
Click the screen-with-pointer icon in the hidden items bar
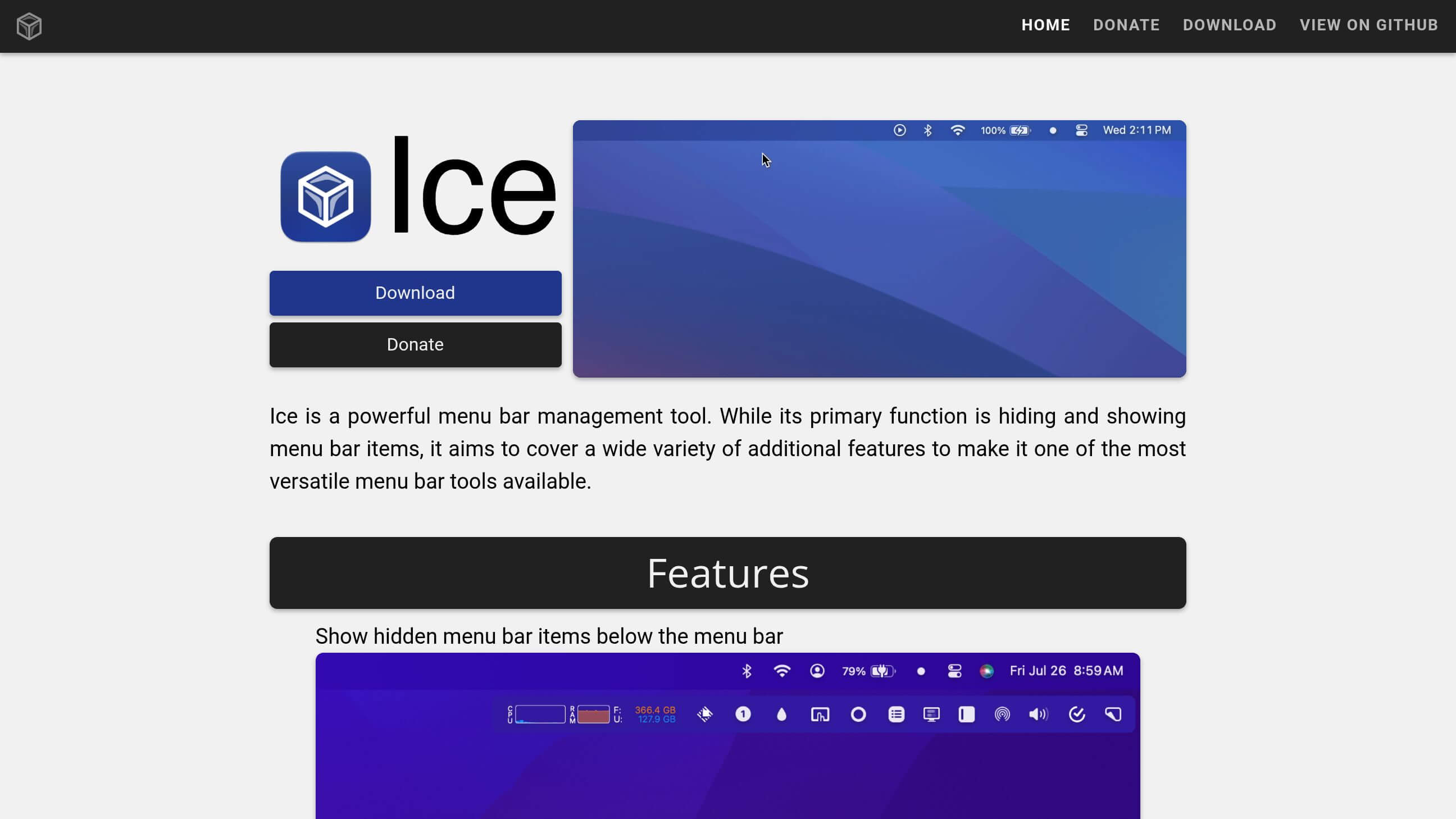[820, 715]
